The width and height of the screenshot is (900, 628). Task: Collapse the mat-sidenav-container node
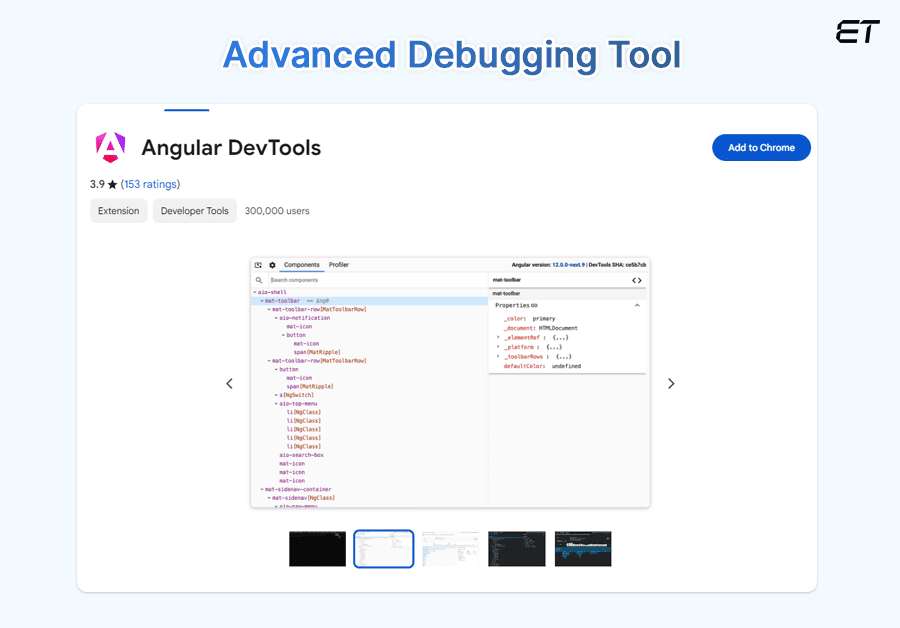[x=260, y=489]
